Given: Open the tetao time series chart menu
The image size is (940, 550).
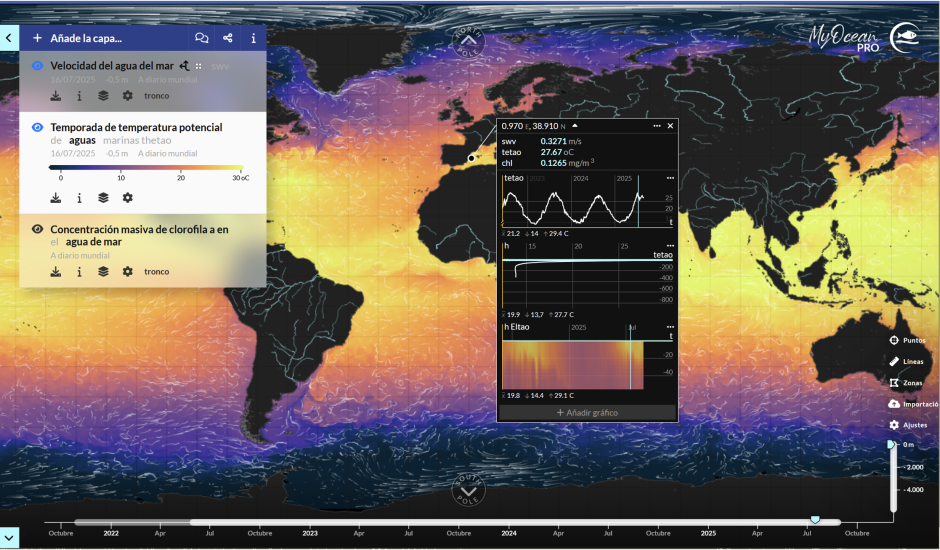Looking at the screenshot, I should click(670, 178).
